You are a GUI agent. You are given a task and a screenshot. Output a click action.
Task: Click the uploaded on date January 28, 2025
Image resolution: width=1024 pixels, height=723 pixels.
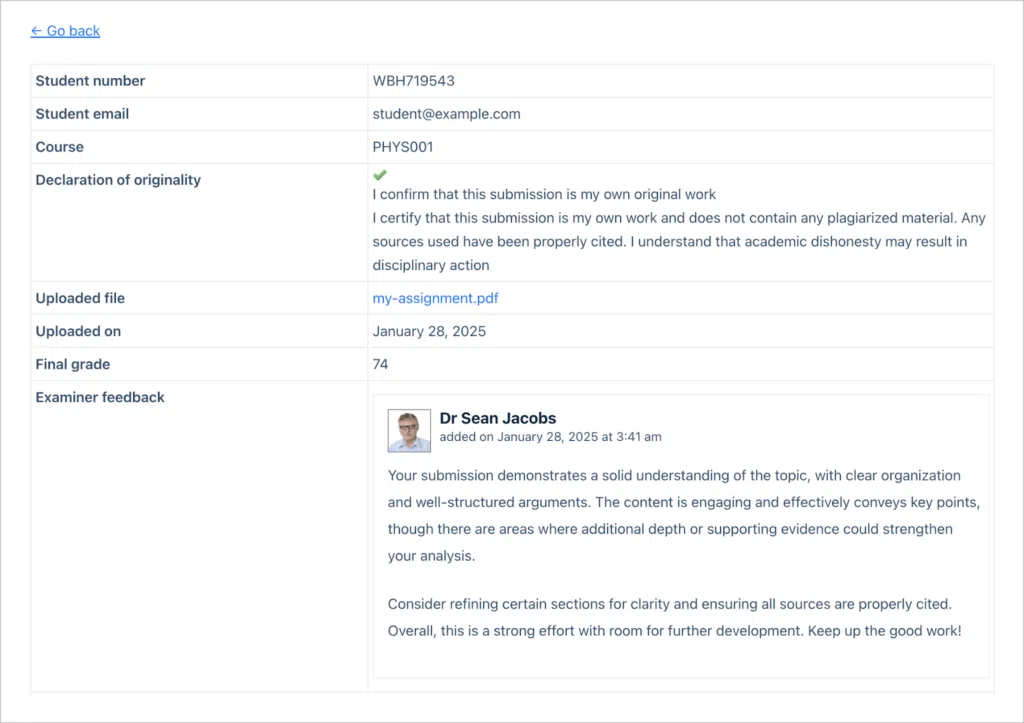click(x=429, y=331)
